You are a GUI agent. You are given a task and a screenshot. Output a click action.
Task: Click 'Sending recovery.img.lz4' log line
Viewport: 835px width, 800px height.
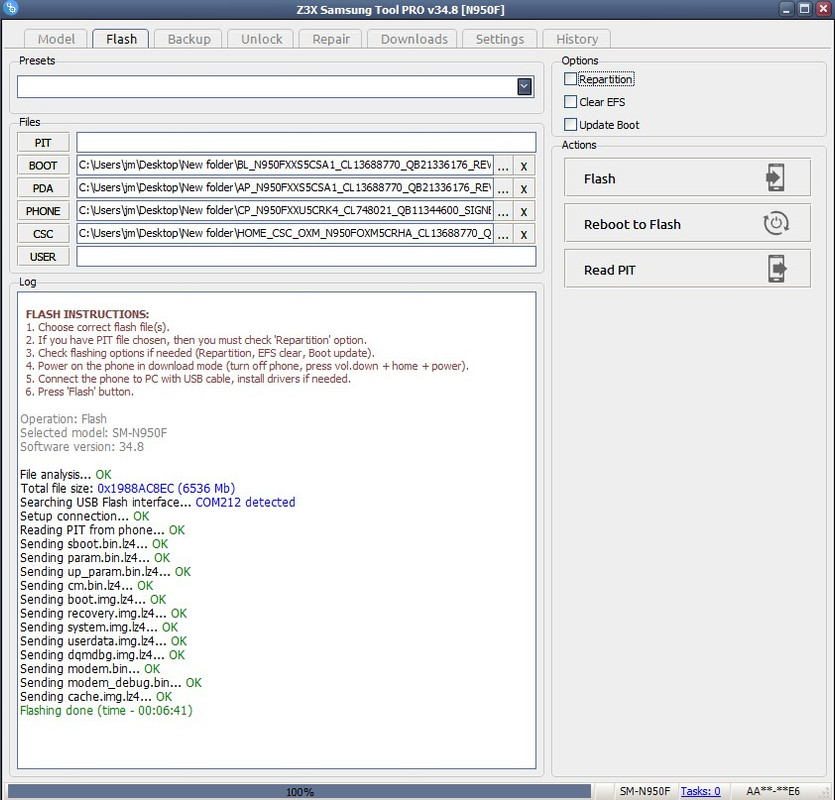[x=104, y=614]
